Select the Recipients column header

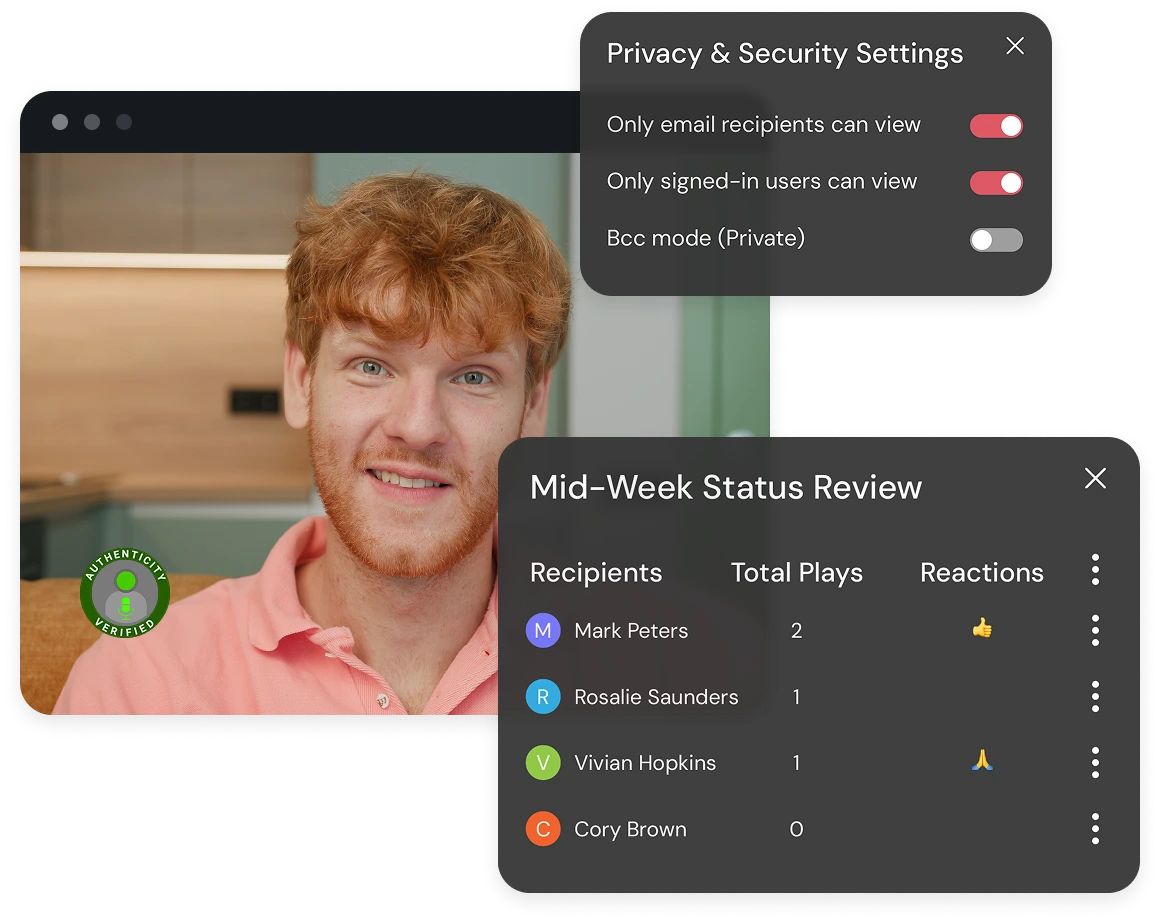[596, 573]
